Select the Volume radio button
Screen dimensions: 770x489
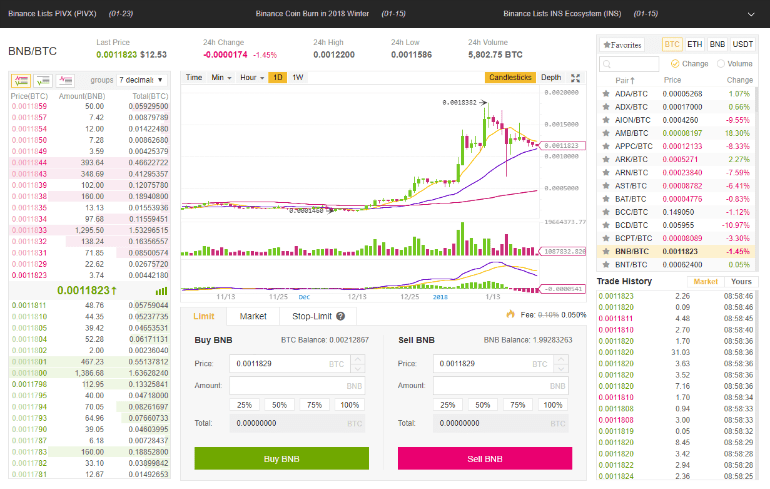(x=720, y=64)
